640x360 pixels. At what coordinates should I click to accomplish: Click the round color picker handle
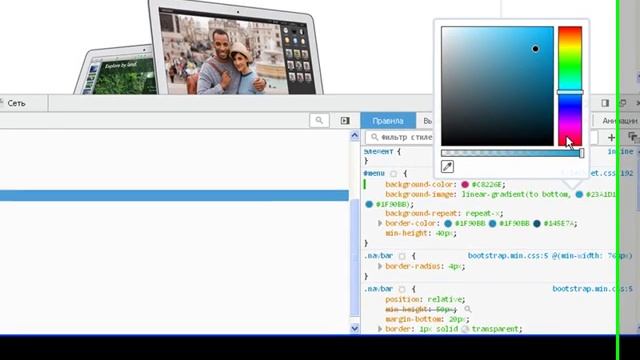click(535, 49)
